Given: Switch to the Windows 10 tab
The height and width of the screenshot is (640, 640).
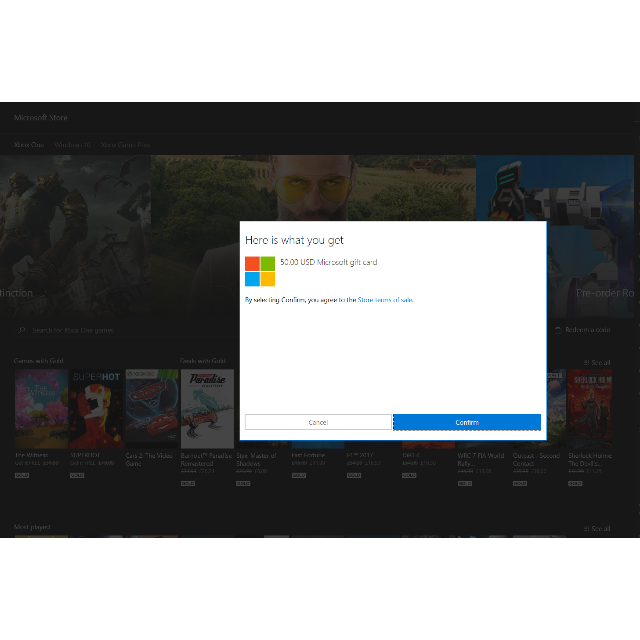Looking at the screenshot, I should (72, 145).
